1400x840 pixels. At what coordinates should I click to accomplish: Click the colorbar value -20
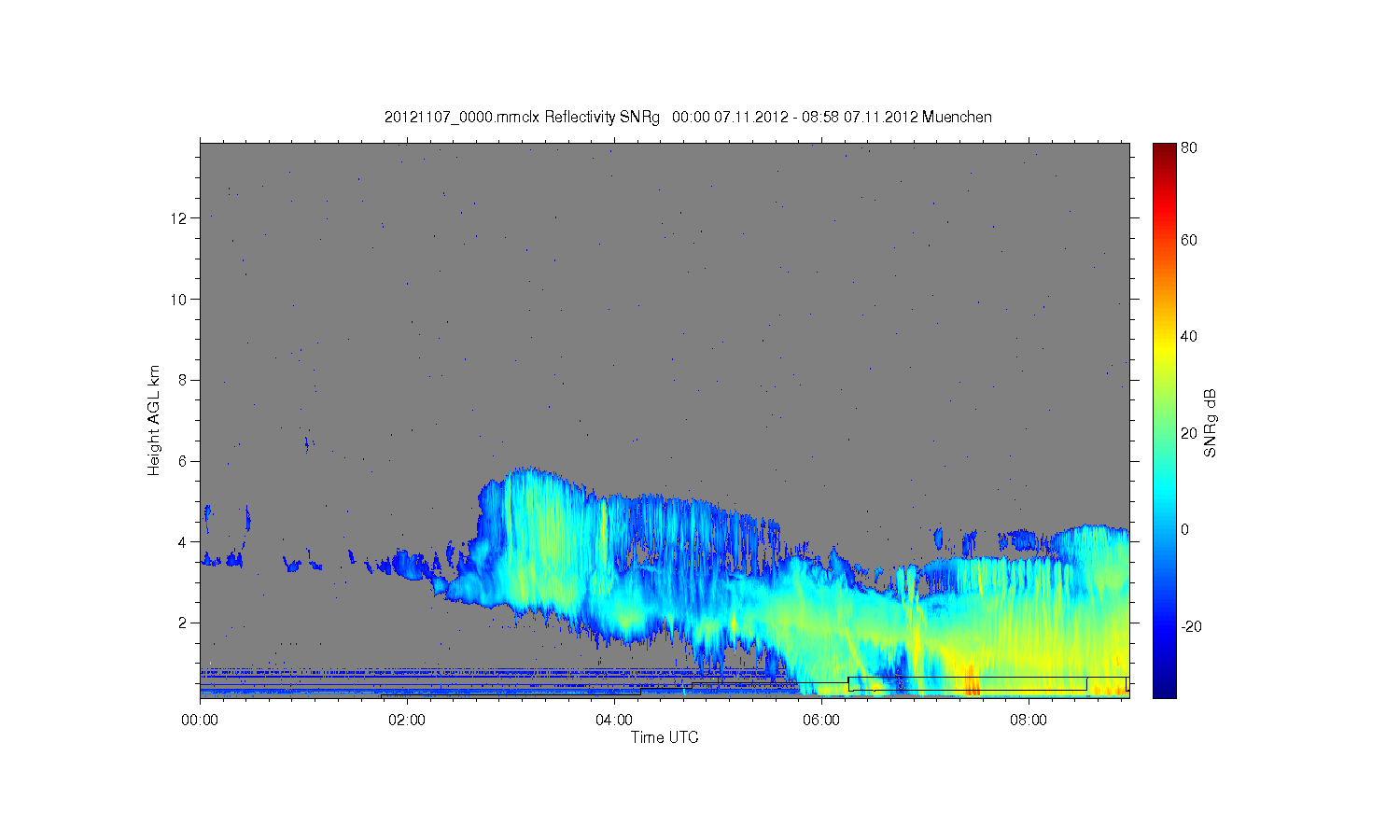tap(1191, 626)
